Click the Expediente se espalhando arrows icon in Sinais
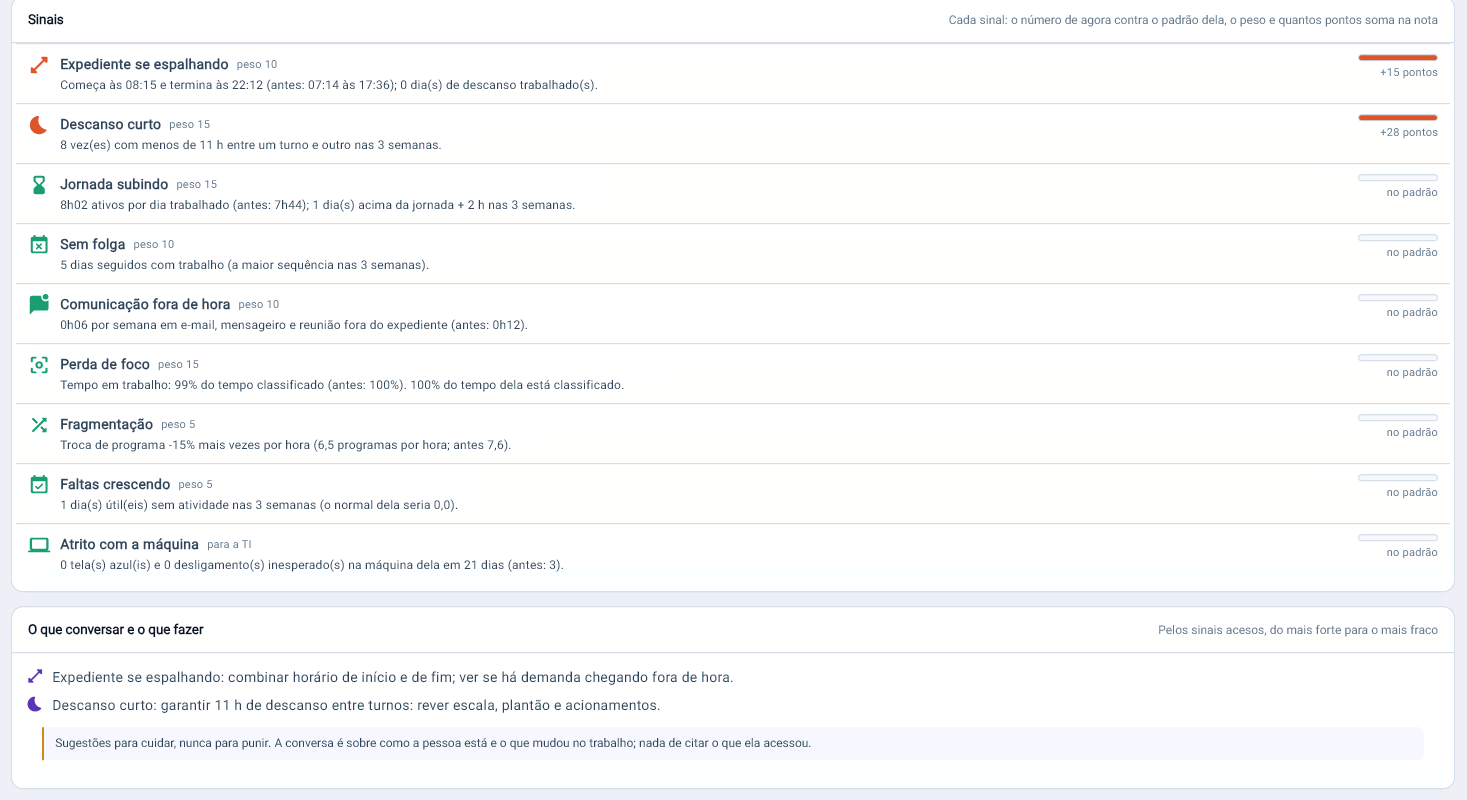The width and height of the screenshot is (1467, 800). coord(39,65)
